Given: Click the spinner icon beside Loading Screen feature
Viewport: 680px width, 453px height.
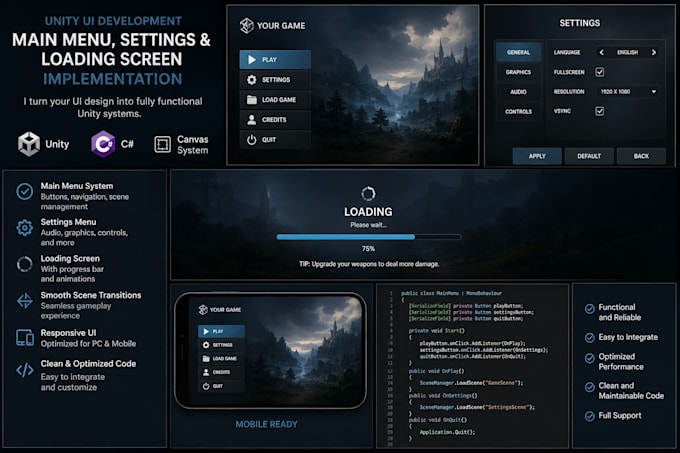Looking at the screenshot, I should point(25,264).
